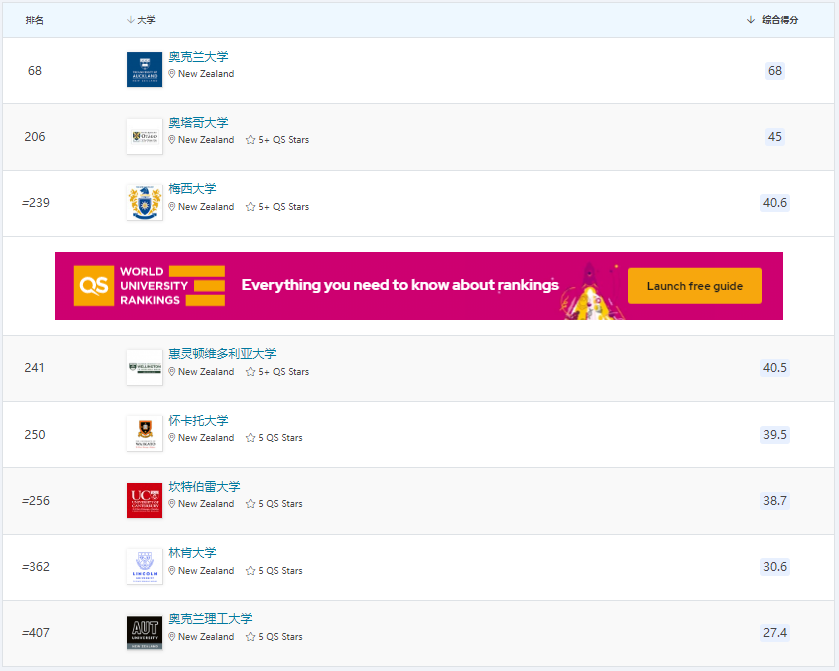
Task: Open the 惠灵顿维多利亚大学 link
Action: [222, 354]
